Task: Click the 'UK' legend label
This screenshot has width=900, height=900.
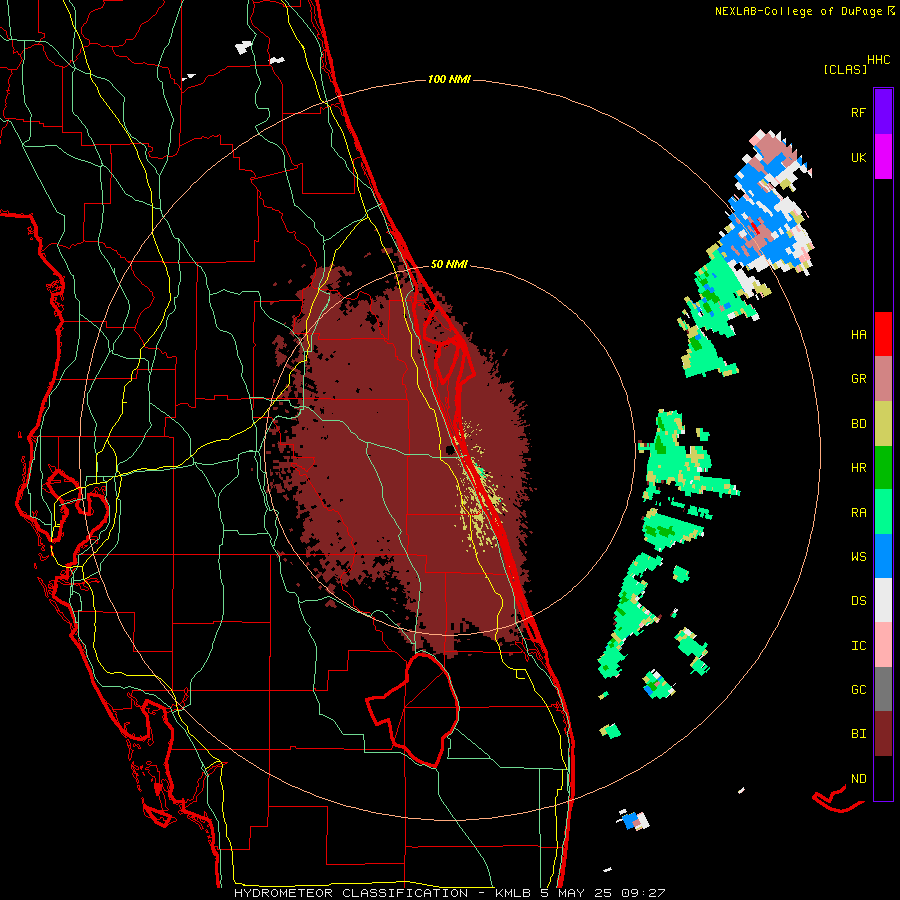Action: pos(858,157)
